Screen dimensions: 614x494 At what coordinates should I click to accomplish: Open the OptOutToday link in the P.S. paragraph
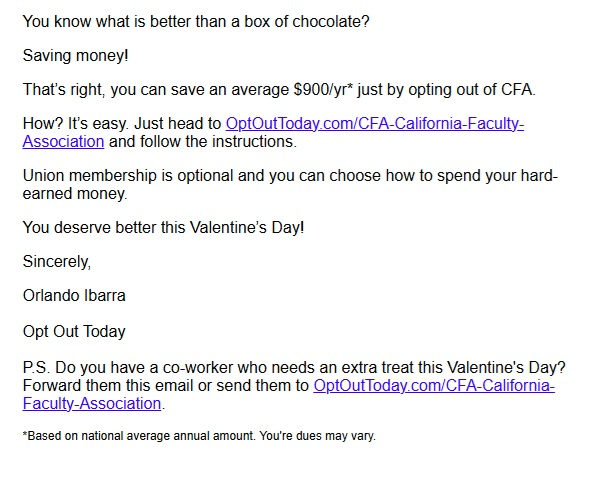click(x=434, y=386)
